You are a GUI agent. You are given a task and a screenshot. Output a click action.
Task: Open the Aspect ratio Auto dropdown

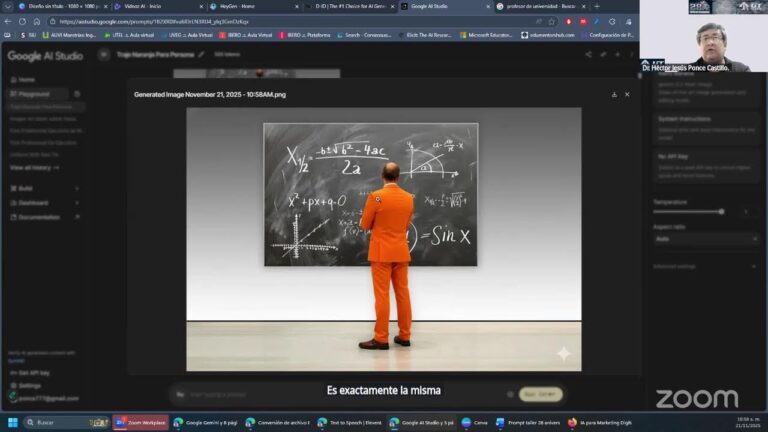(x=706, y=239)
